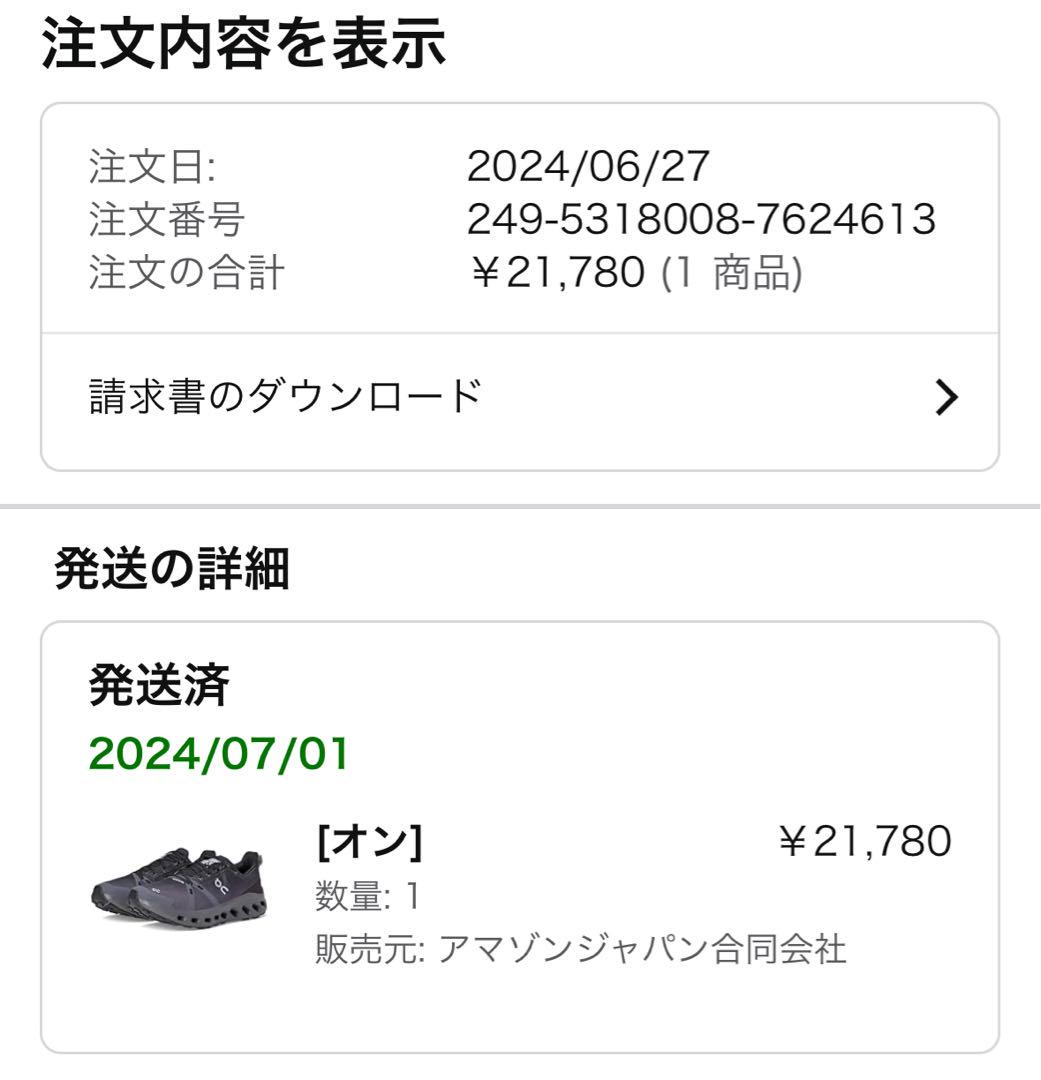Image resolution: width=1041 pixels, height=1080 pixels.
Task: Tap the 発送済 shipment status label
Action: [x=158, y=685]
